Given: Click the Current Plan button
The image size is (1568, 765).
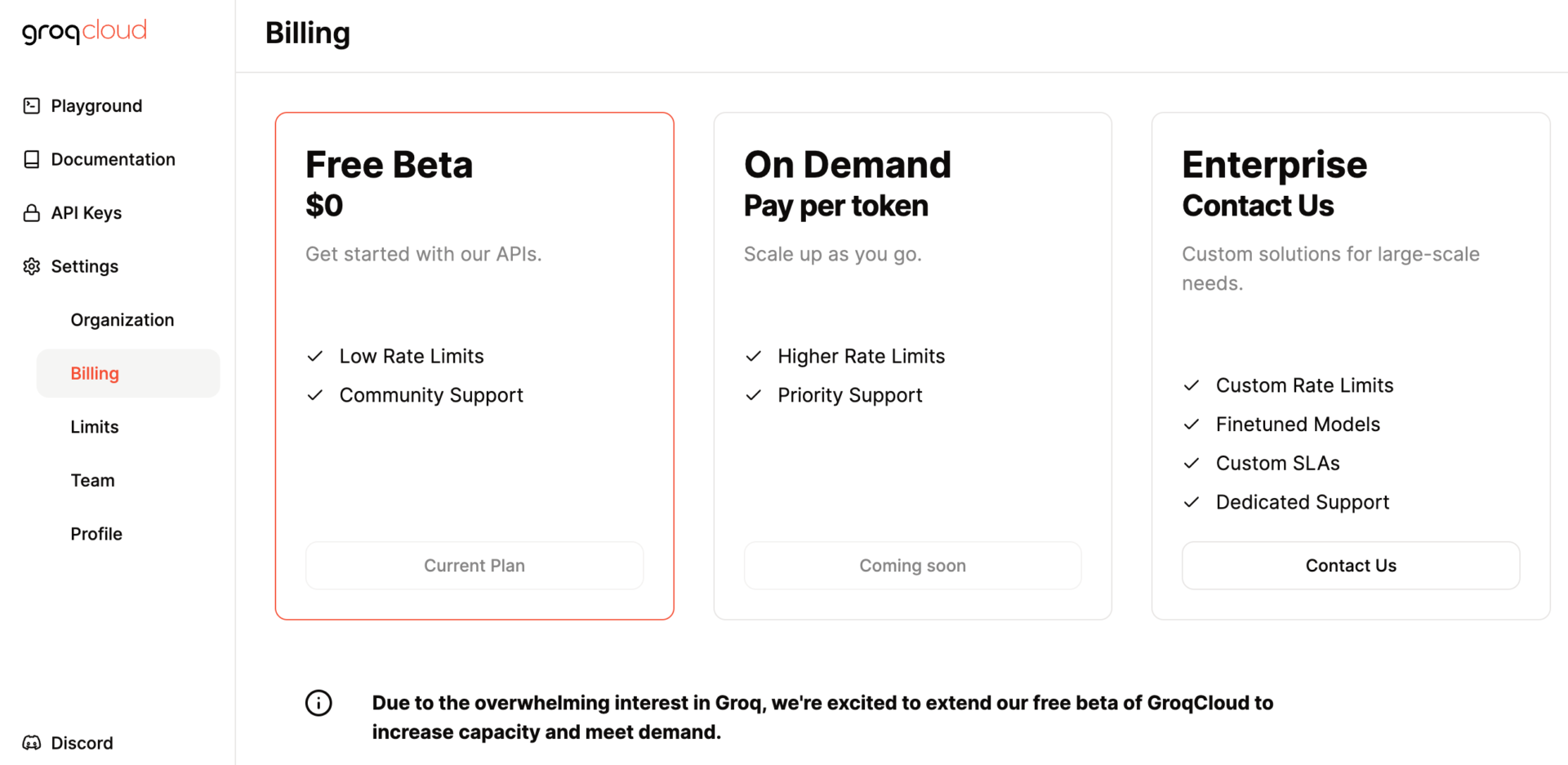Looking at the screenshot, I should point(474,565).
